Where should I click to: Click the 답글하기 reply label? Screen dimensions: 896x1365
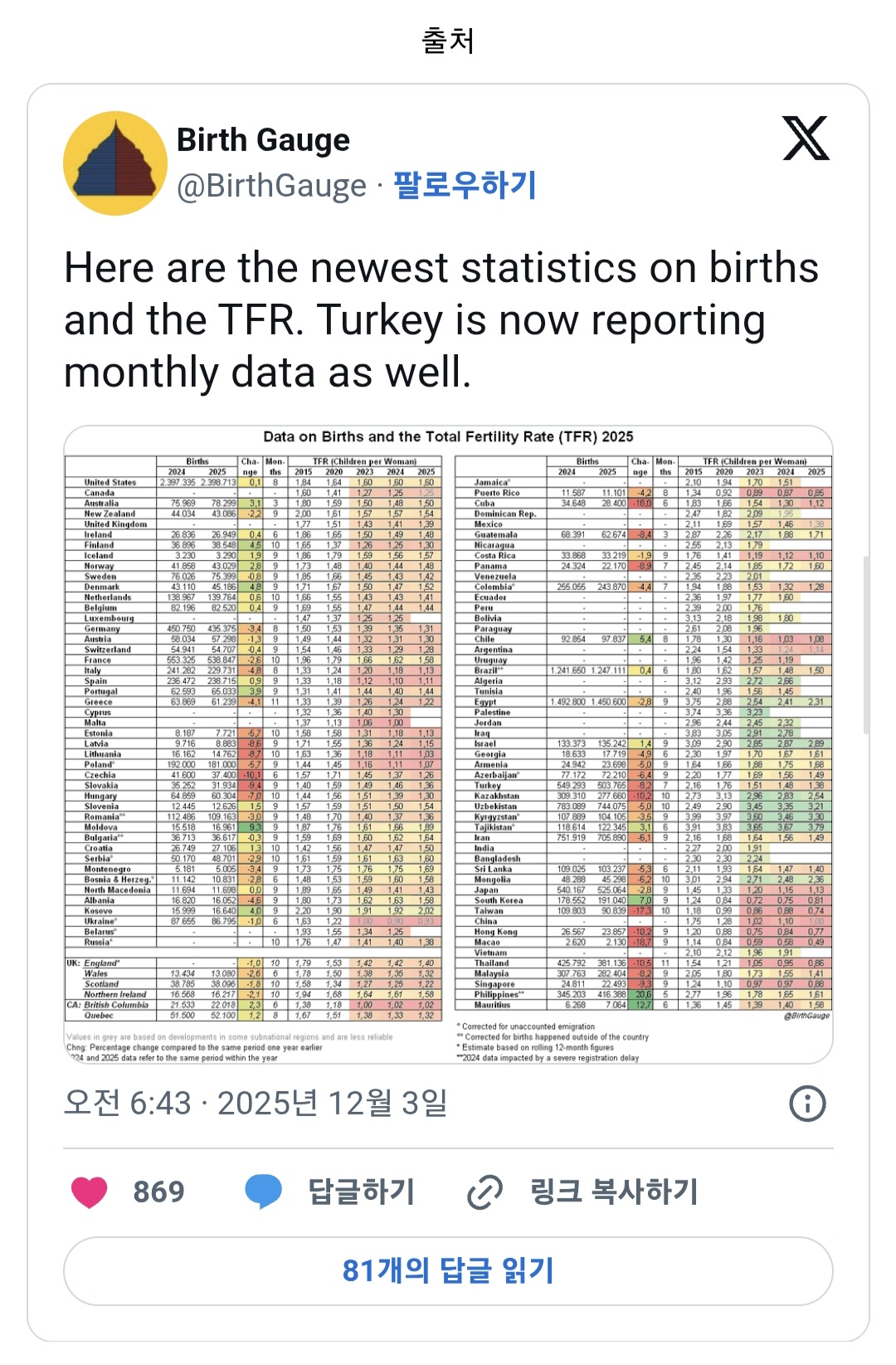click(361, 1192)
